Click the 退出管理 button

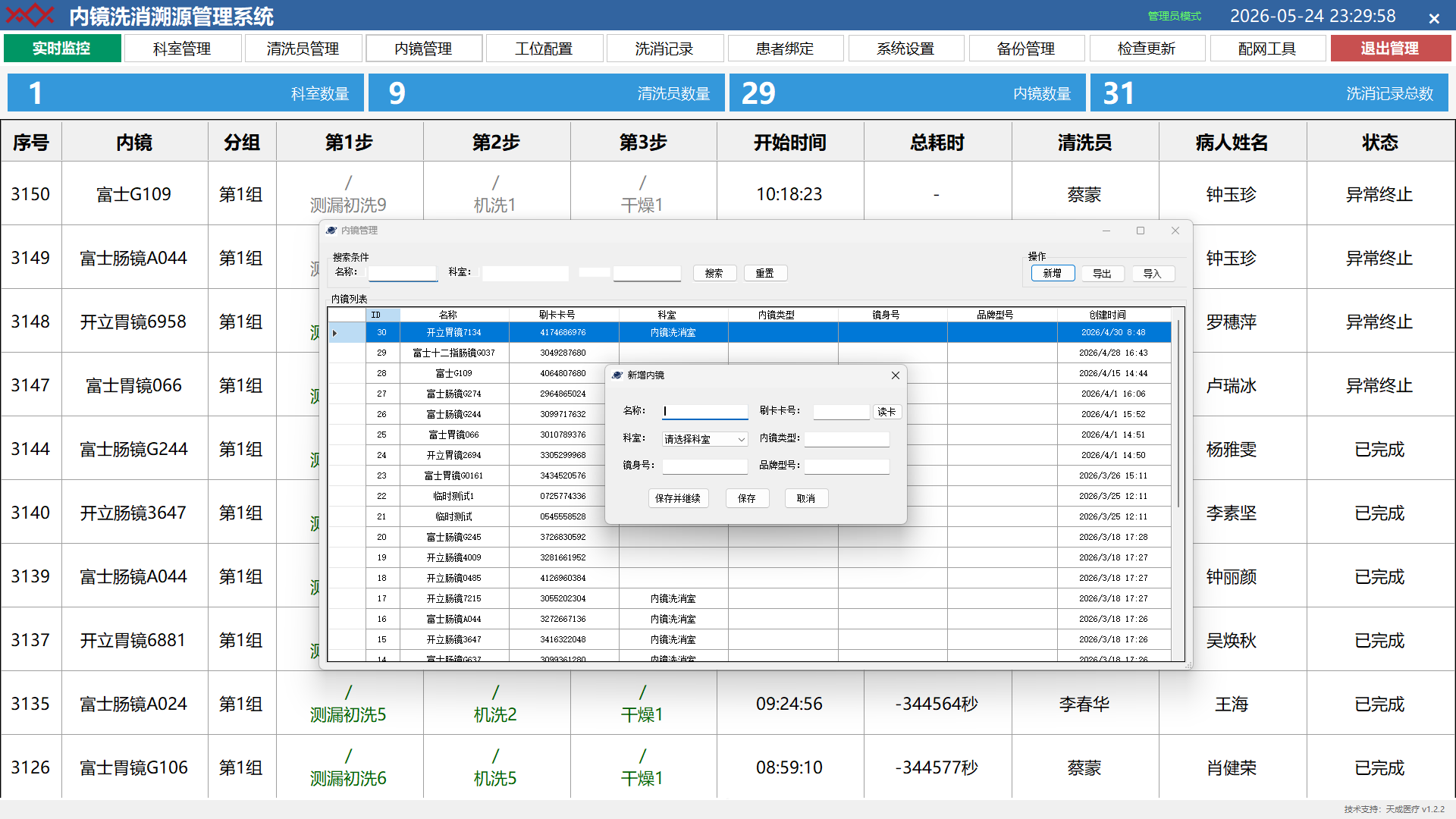(x=1391, y=49)
